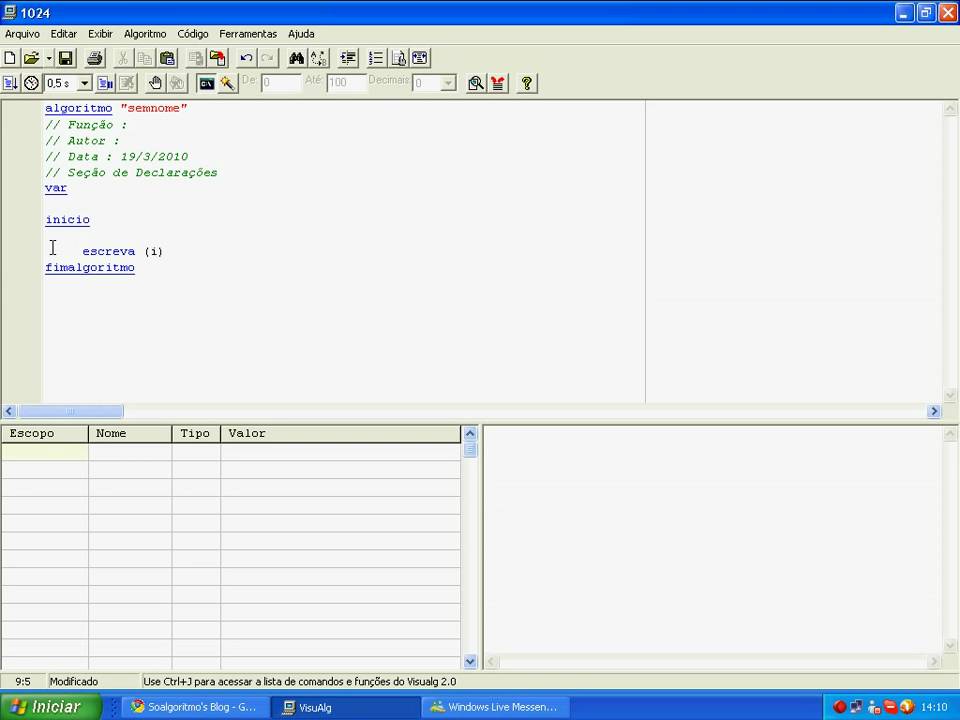960x720 pixels.
Task: Click the folder with red clipboard icon
Action: click(x=218, y=58)
